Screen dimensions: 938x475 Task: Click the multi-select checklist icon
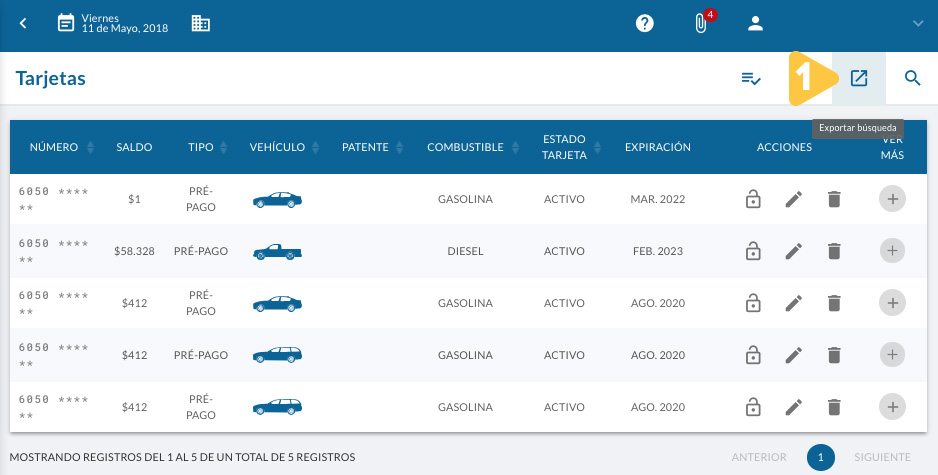coord(751,78)
